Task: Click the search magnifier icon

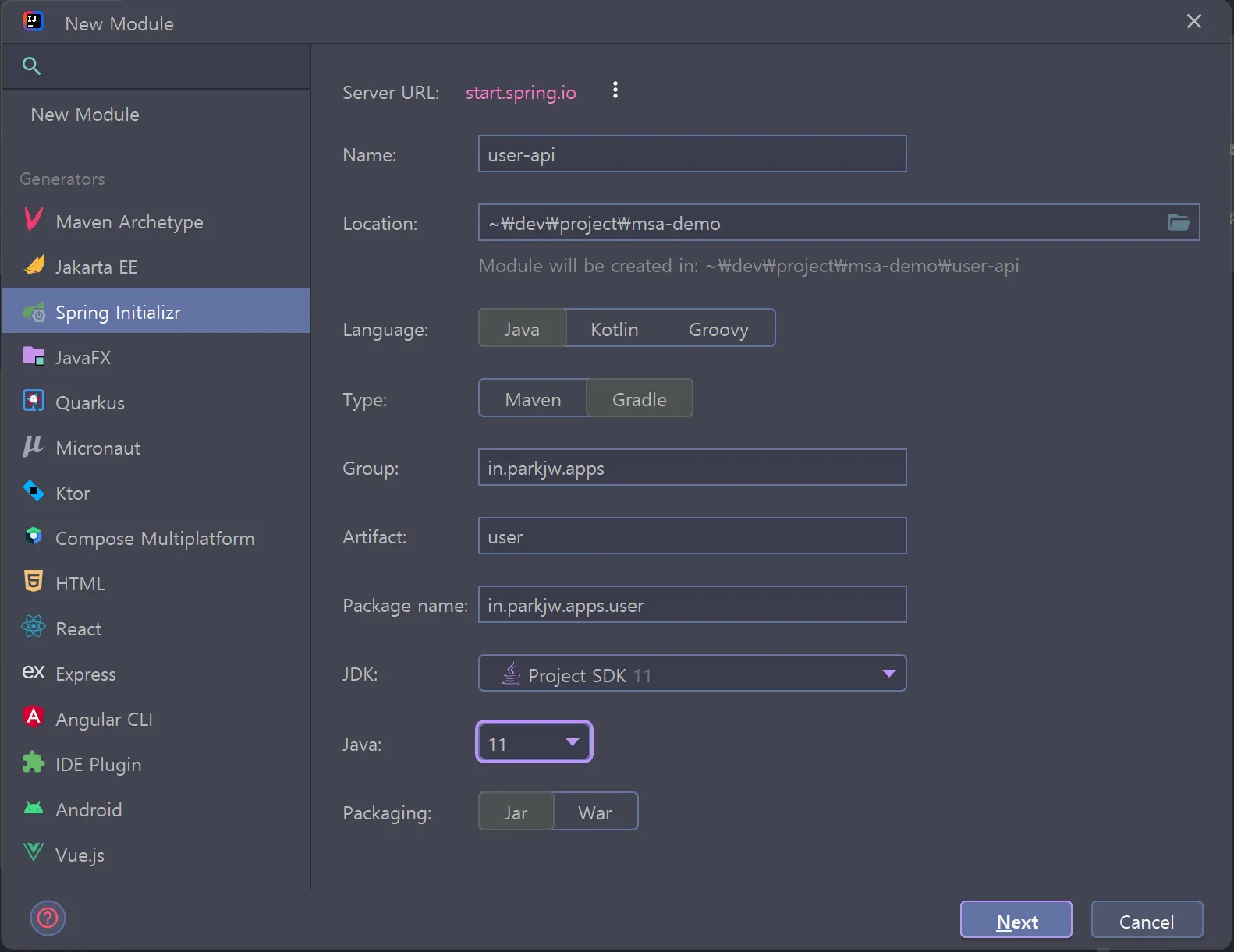Action: click(x=31, y=66)
